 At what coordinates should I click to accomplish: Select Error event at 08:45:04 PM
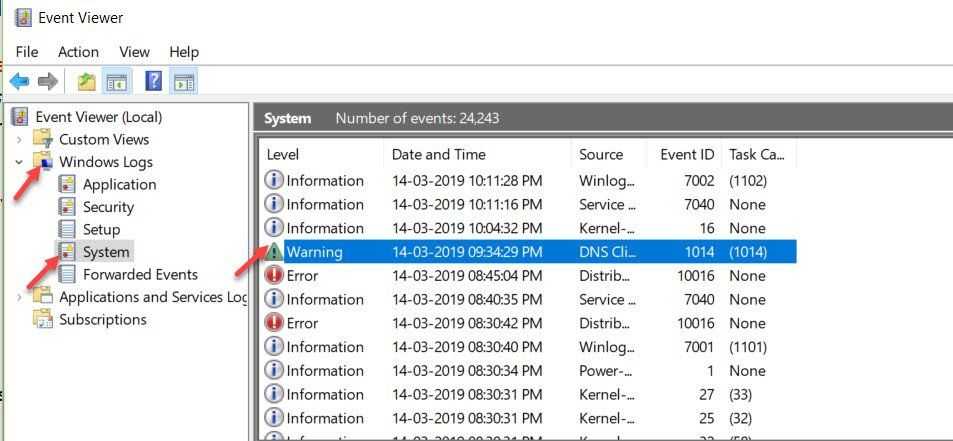tap(529, 276)
